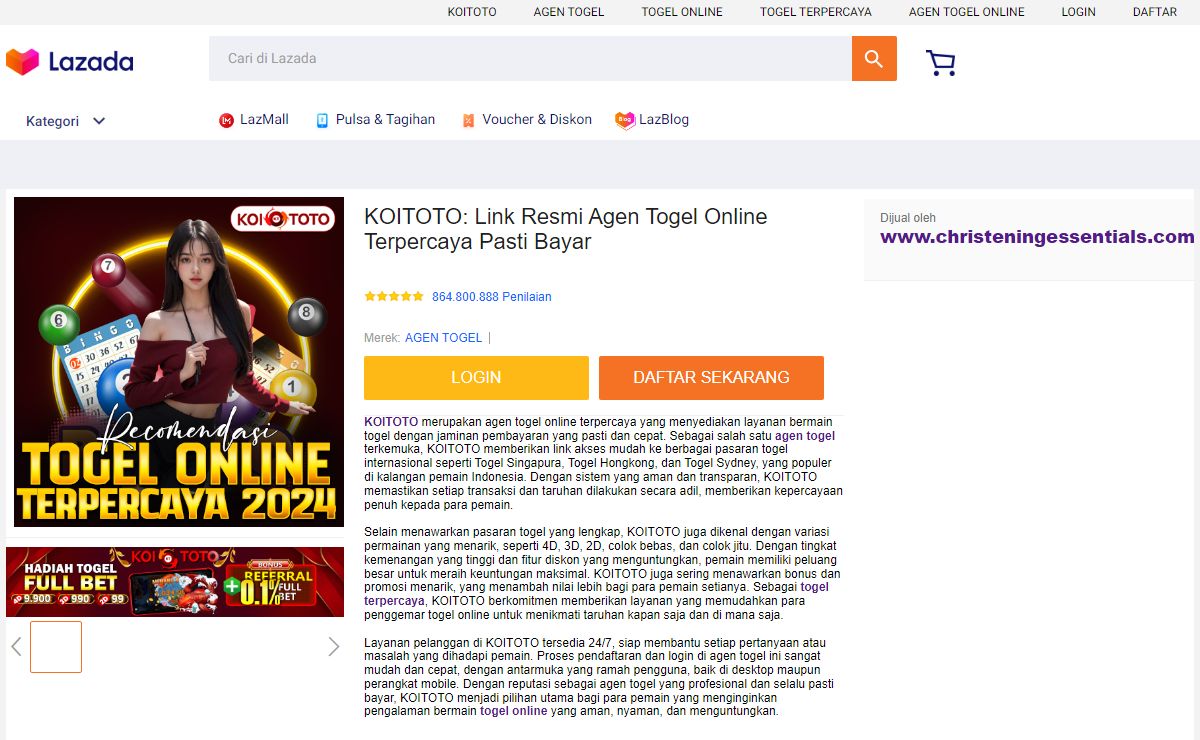1200x740 pixels.
Task: Open the LazBlog link
Action: (x=664, y=119)
